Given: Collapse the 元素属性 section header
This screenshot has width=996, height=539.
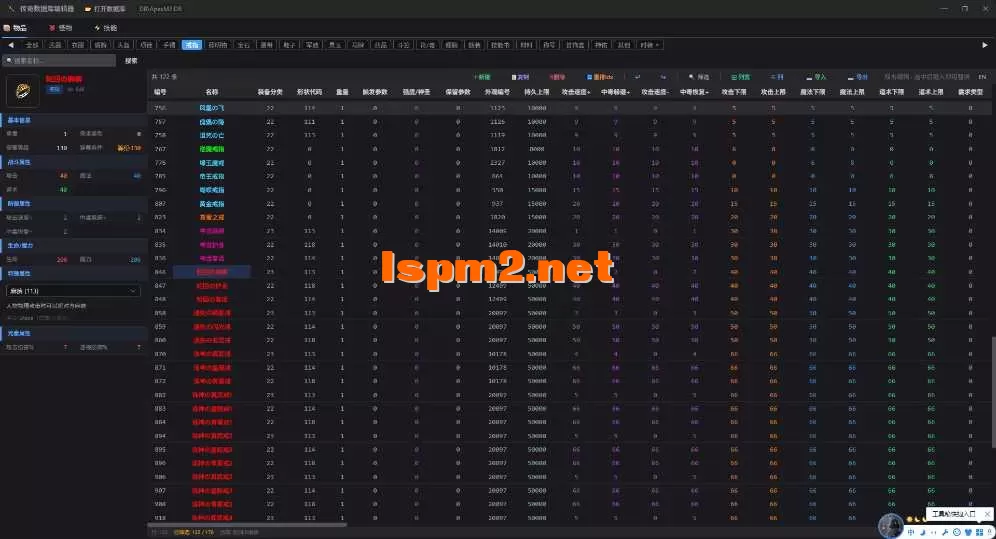Looking at the screenshot, I should [x=74, y=333].
